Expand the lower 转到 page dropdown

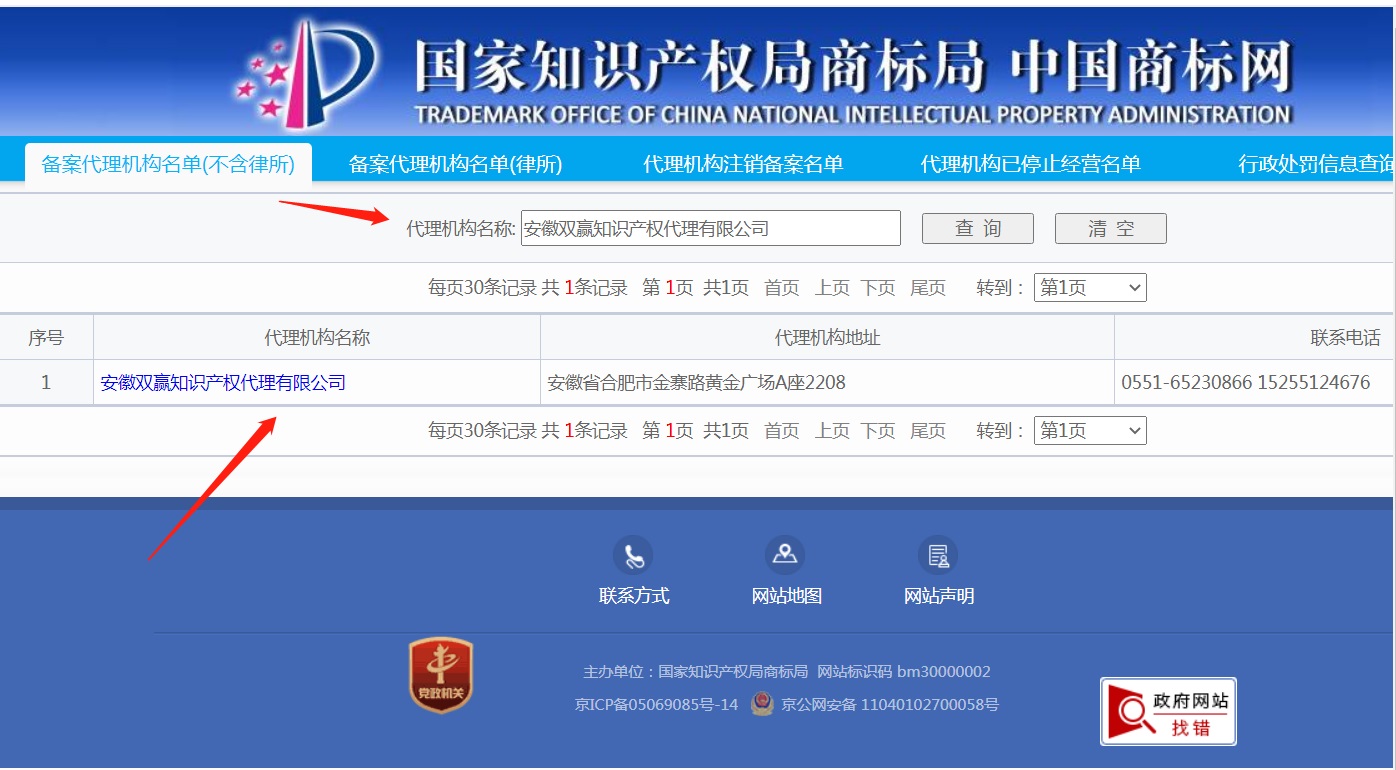[1090, 430]
